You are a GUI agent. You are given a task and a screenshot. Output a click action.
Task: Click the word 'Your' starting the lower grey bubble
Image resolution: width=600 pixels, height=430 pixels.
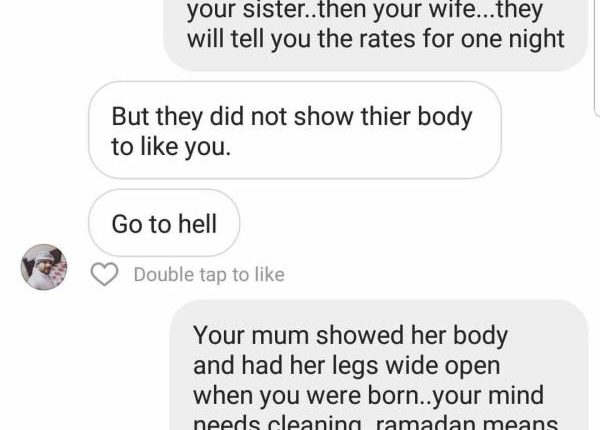pyautogui.click(x=219, y=335)
